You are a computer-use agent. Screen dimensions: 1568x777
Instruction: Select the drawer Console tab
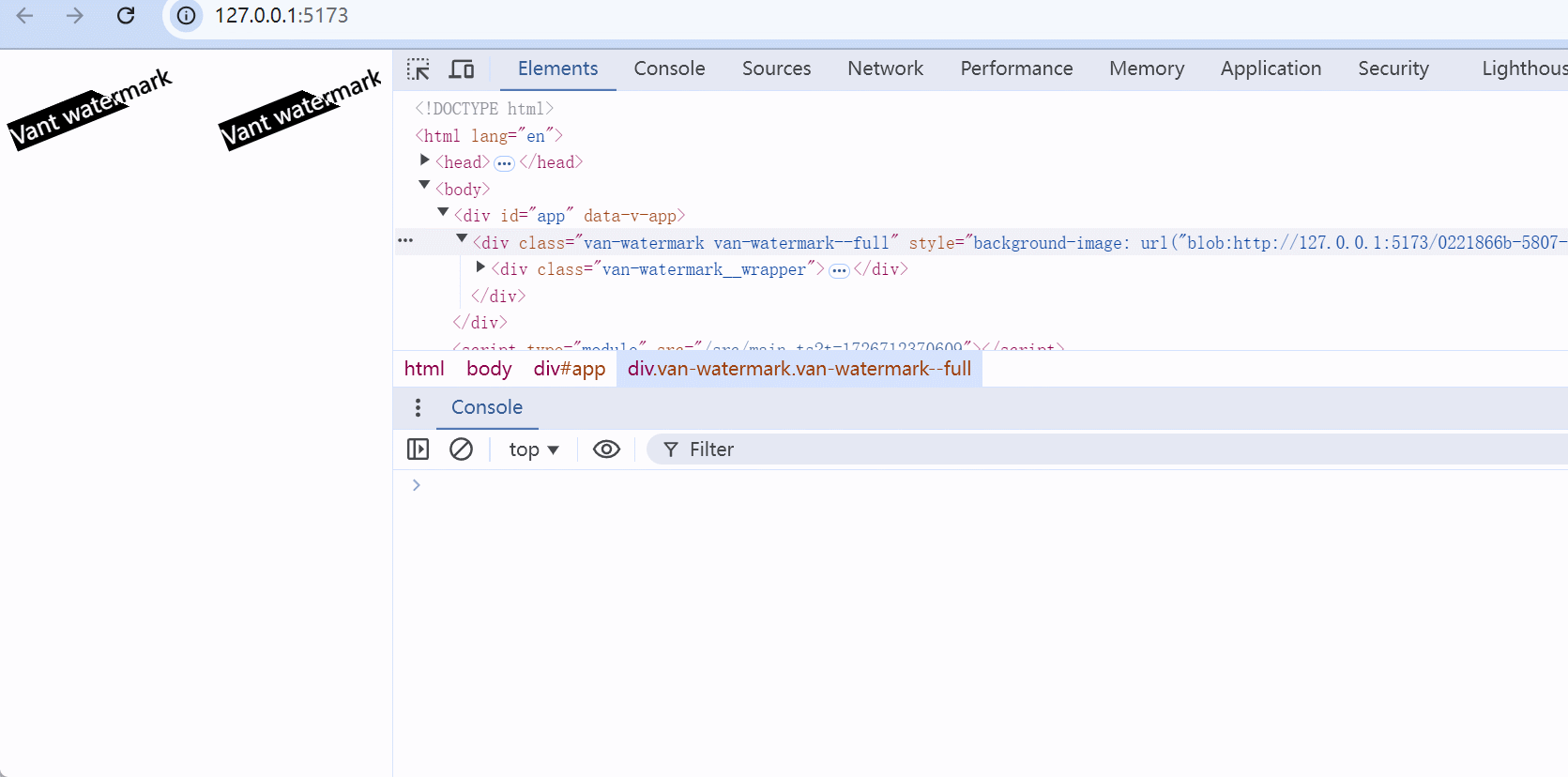tap(487, 407)
